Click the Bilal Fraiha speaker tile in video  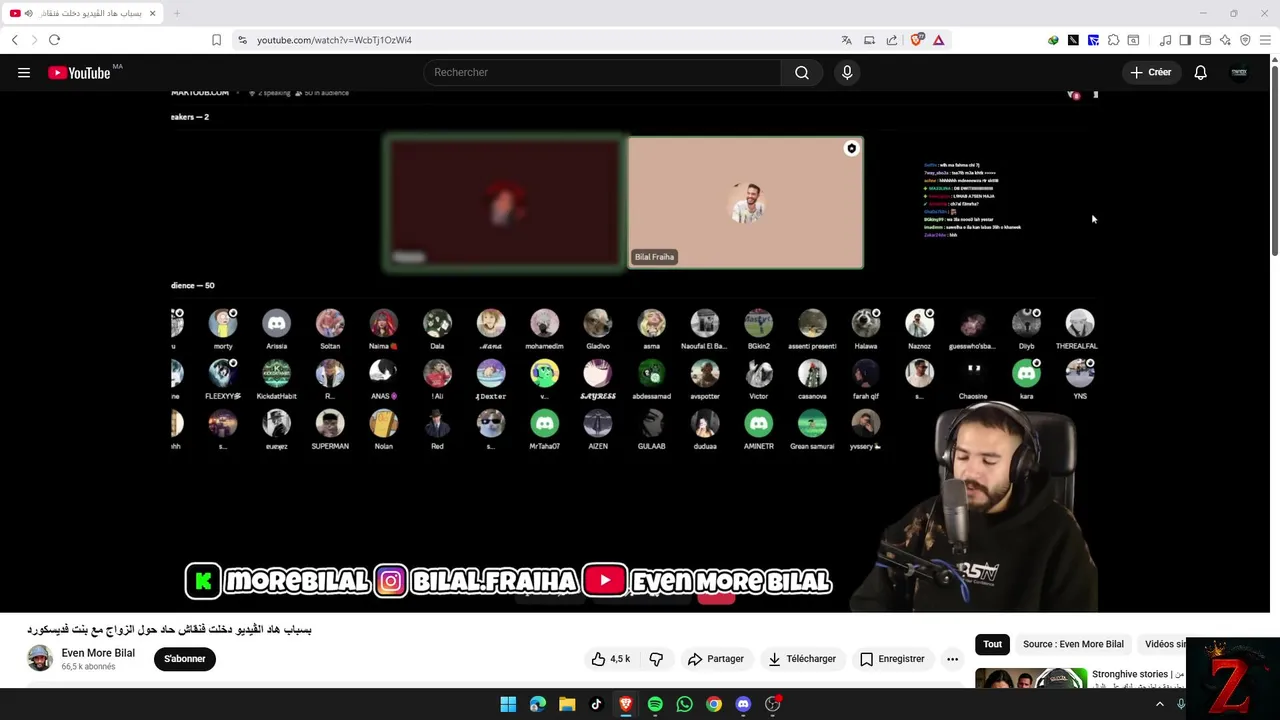click(x=745, y=203)
